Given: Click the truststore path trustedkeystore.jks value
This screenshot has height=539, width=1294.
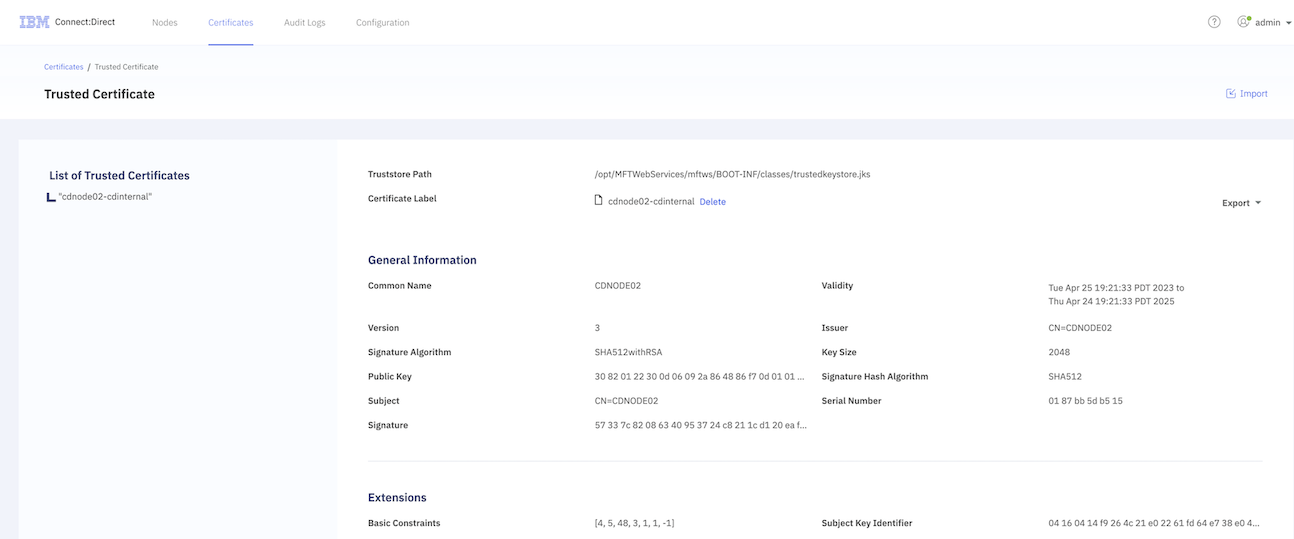Looking at the screenshot, I should click(x=733, y=174).
